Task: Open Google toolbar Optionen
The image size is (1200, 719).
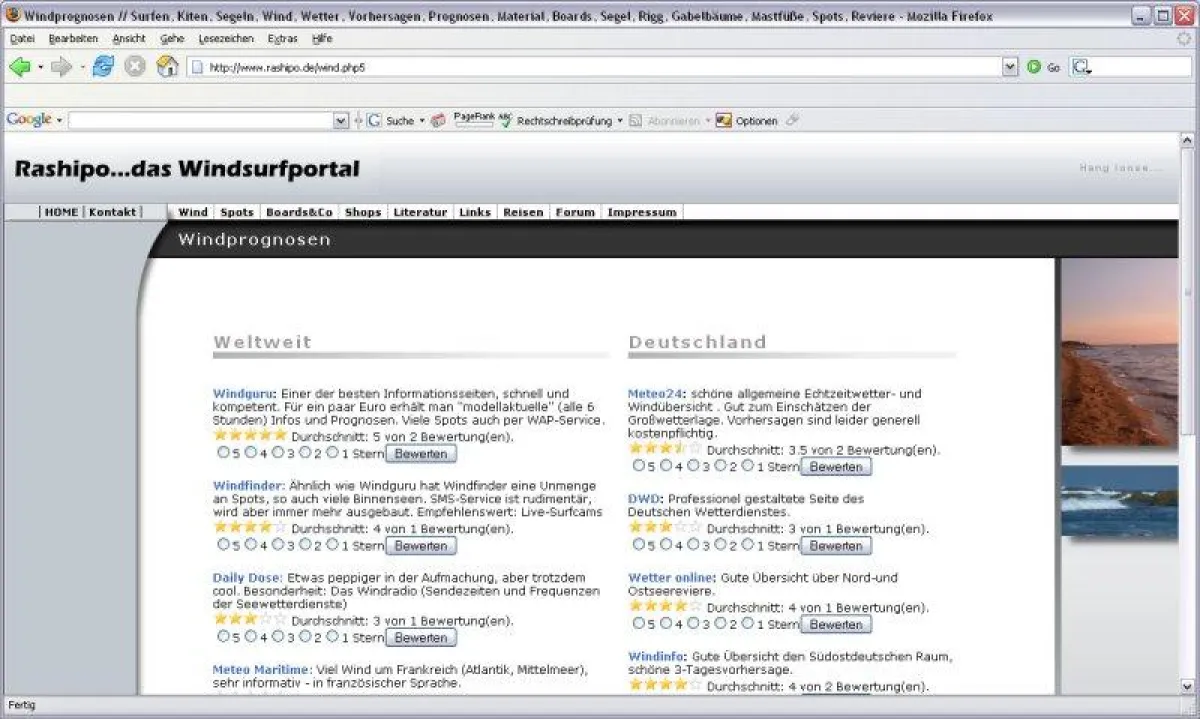Action: click(754, 120)
